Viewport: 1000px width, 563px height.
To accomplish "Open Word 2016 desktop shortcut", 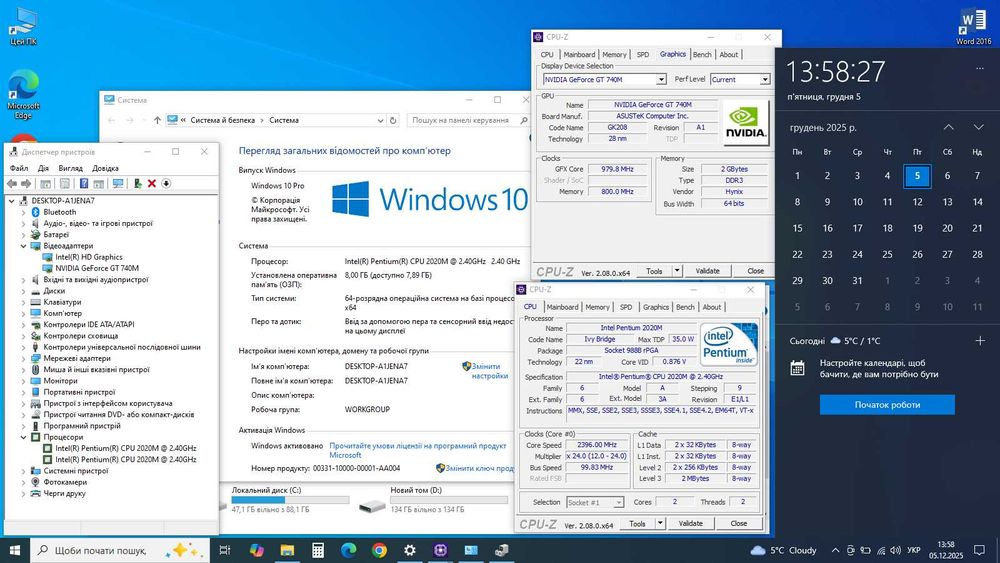I will 973,26.
